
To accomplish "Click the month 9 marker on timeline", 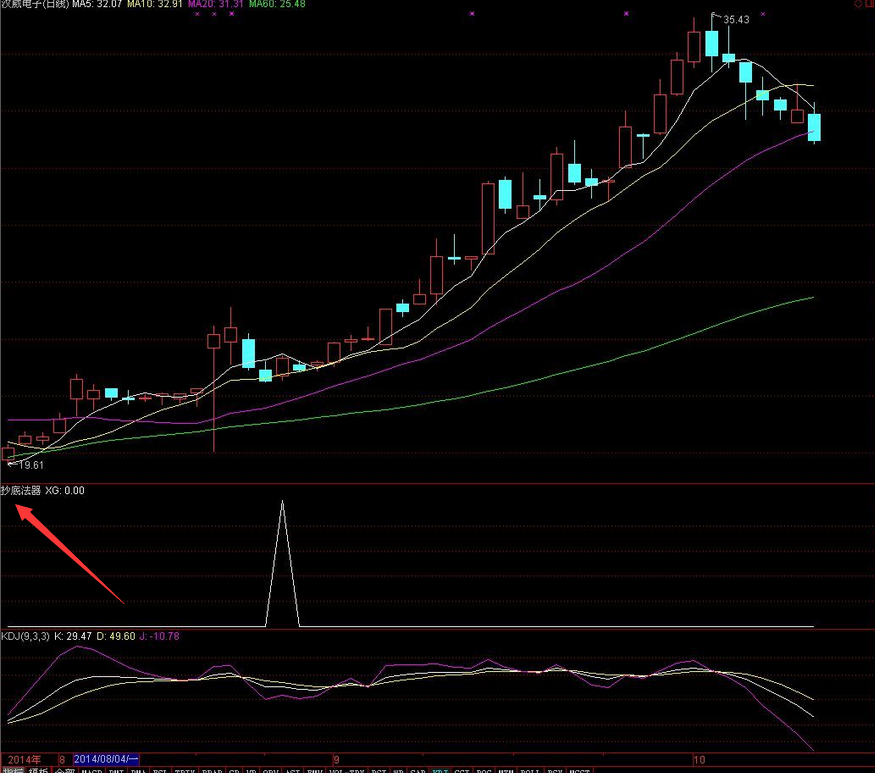I will pos(336,760).
